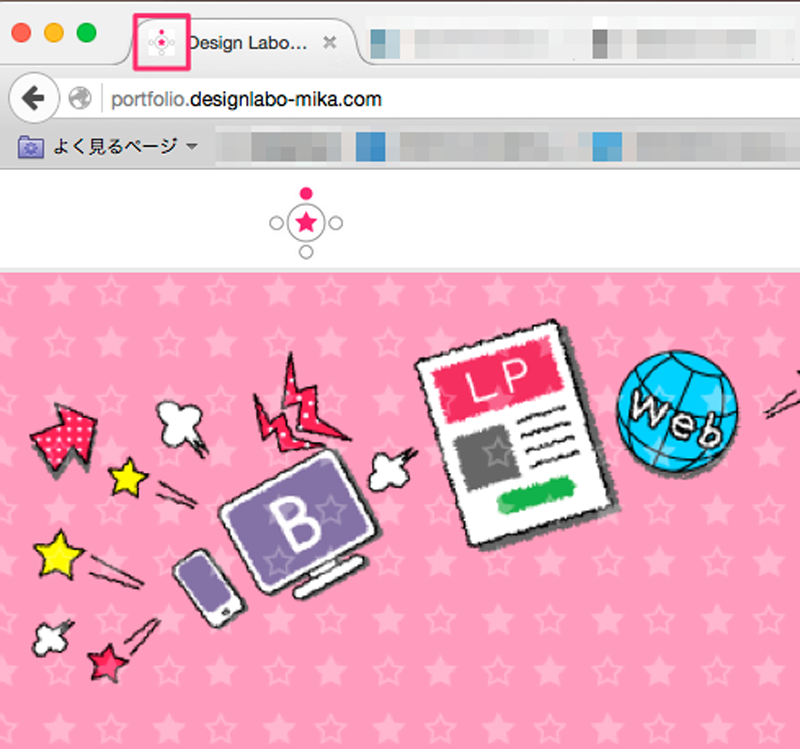Screen dimensions: 800x749
Task: Click the globe site identity icon
Action: [80, 99]
